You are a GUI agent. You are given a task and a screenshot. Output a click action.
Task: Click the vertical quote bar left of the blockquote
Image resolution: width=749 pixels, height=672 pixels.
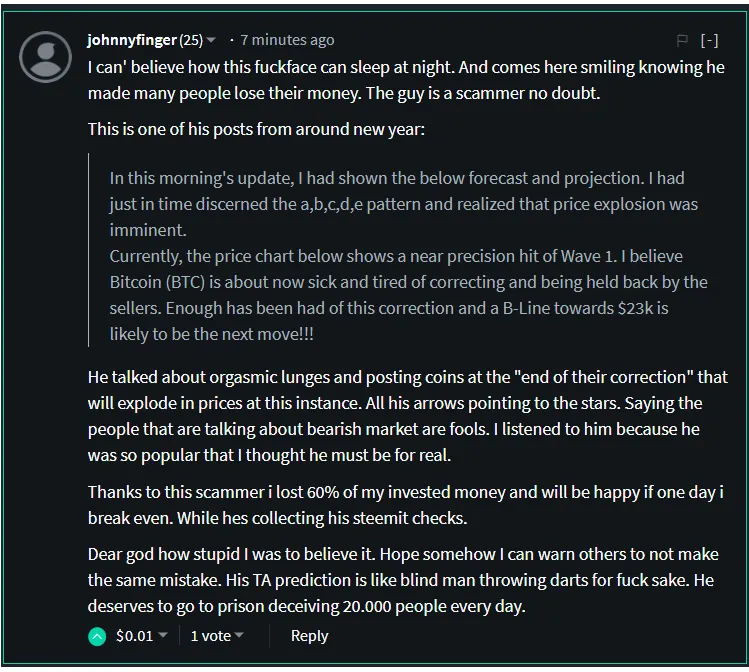click(x=89, y=250)
